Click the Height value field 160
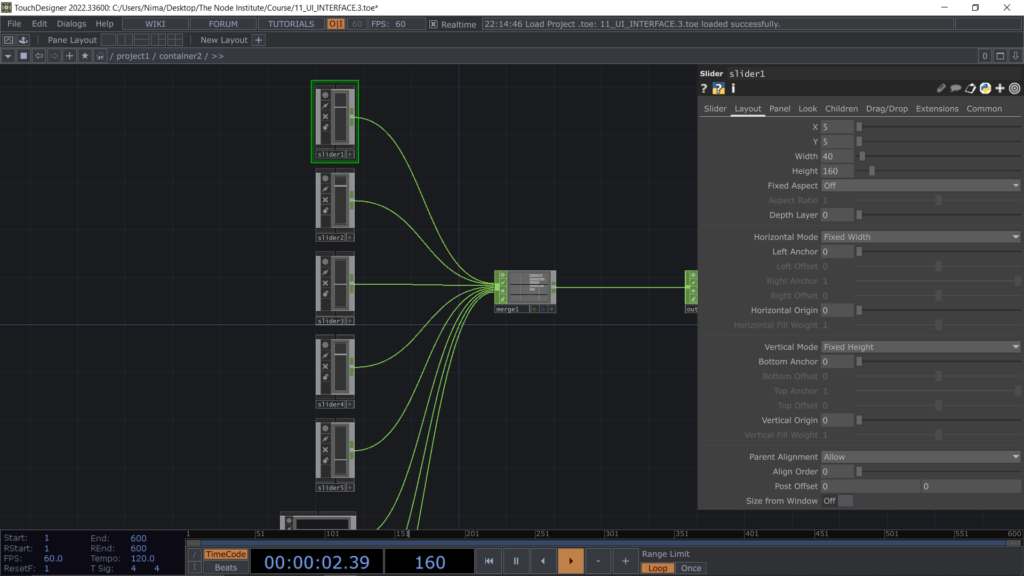This screenshot has height=576, width=1024. coord(837,171)
